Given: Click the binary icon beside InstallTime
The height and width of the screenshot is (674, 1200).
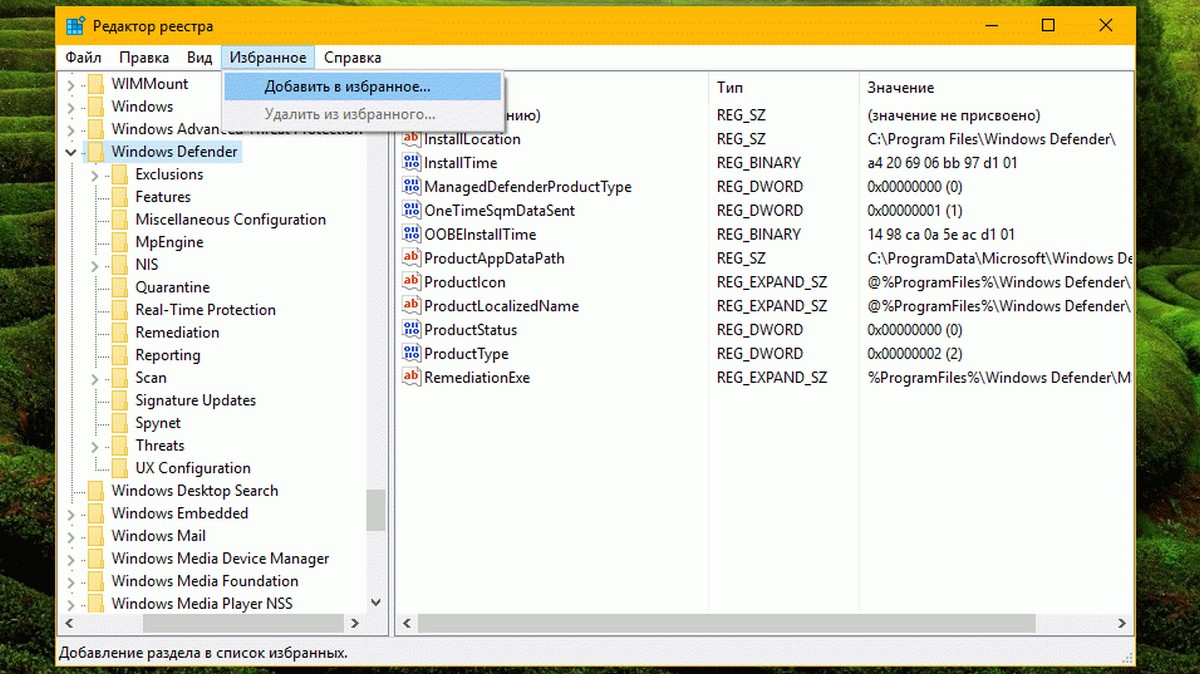Looking at the screenshot, I should (411, 163).
